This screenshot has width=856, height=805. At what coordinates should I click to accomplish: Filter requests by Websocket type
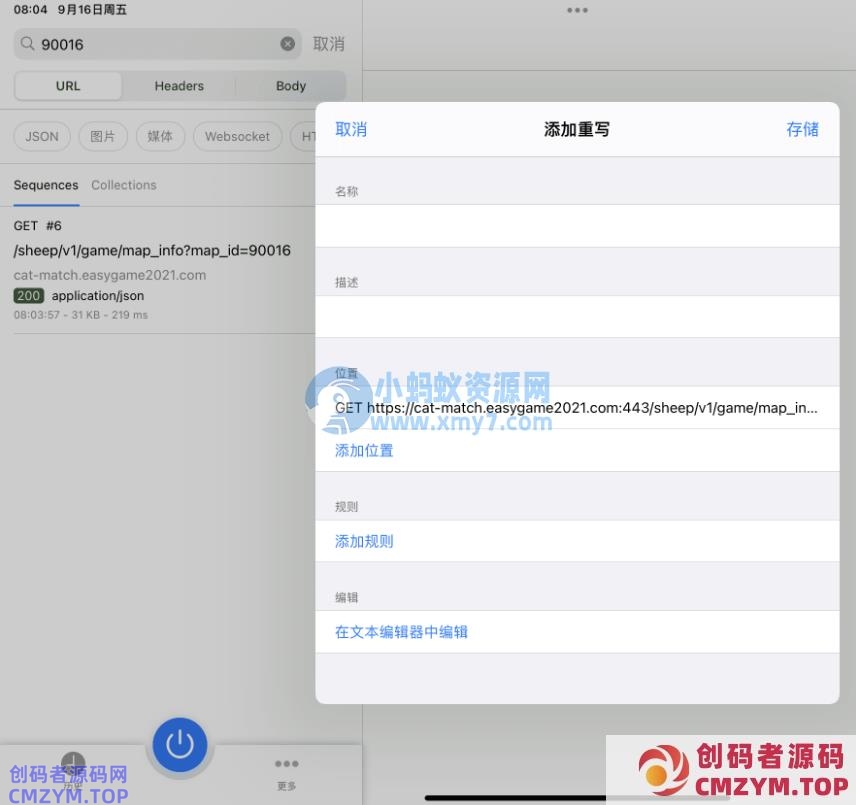point(237,137)
